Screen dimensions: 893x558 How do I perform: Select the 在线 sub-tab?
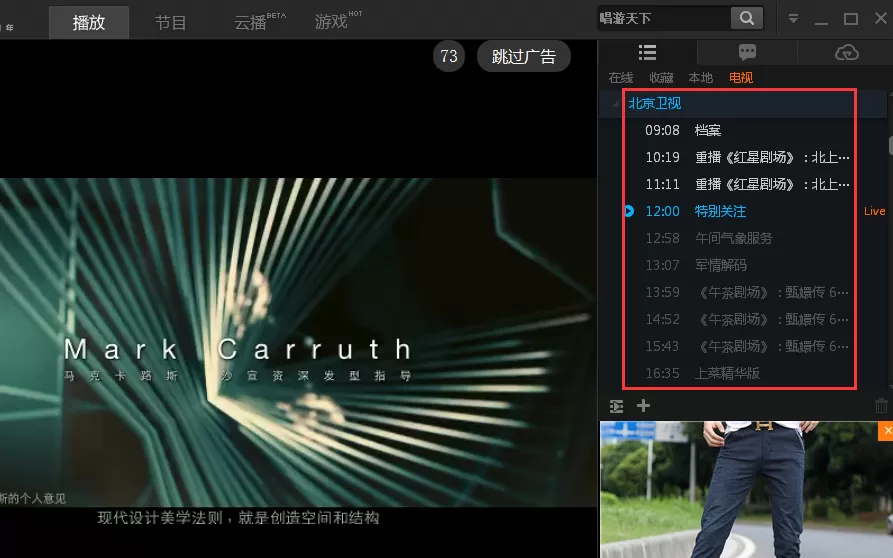[x=621, y=77]
